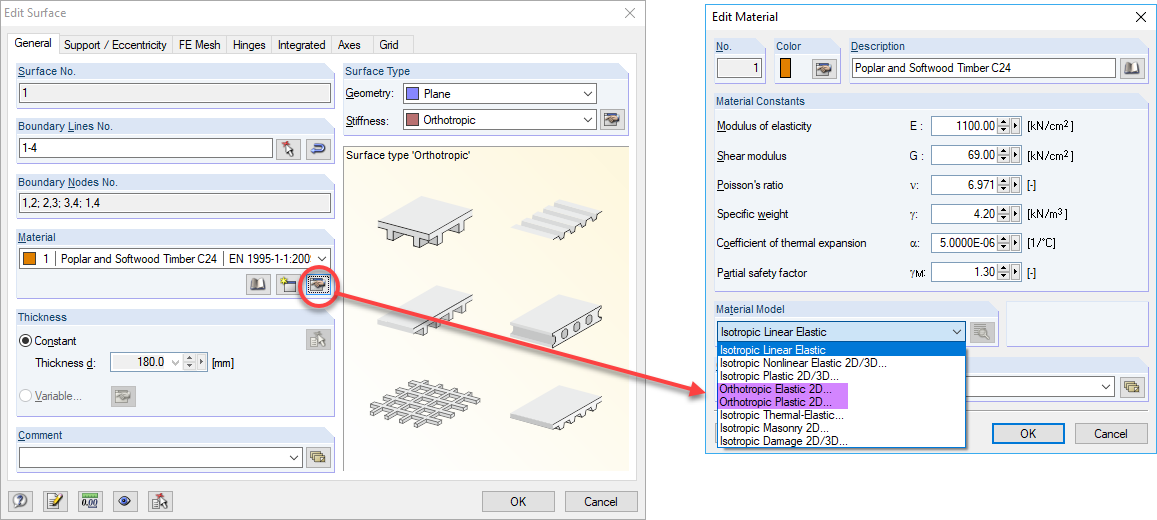Image resolution: width=1157 pixels, height=520 pixels.
Task: Select Isotropic Linear Elastic list option
Action: pyautogui.click(x=840, y=350)
